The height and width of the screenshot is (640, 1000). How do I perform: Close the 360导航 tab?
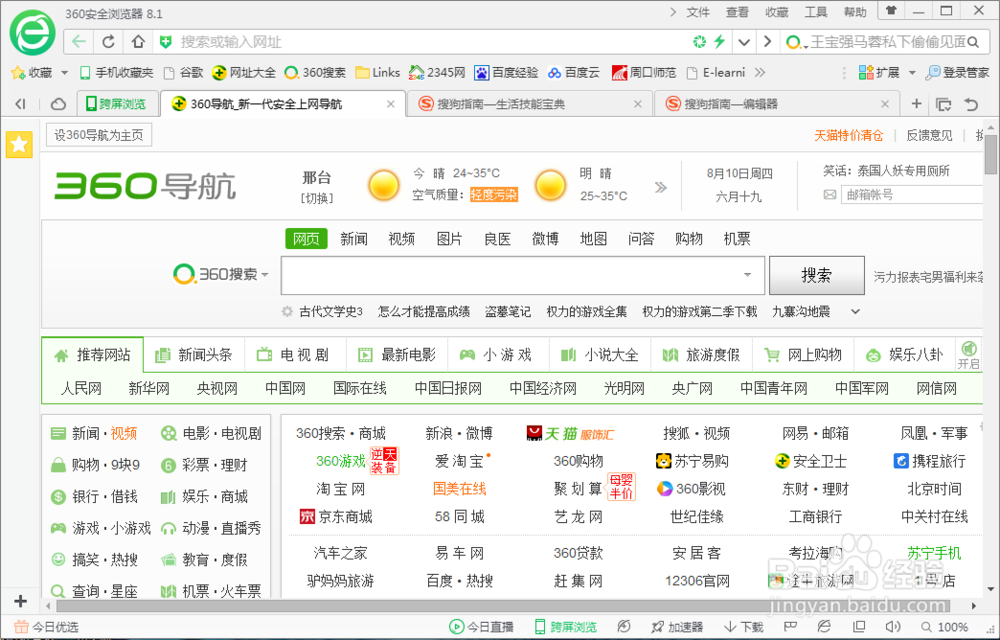click(391, 104)
